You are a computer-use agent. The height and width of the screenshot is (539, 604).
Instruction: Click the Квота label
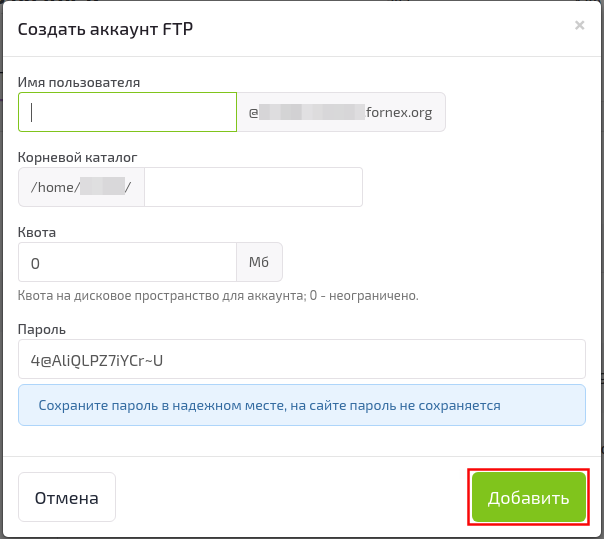(37, 232)
